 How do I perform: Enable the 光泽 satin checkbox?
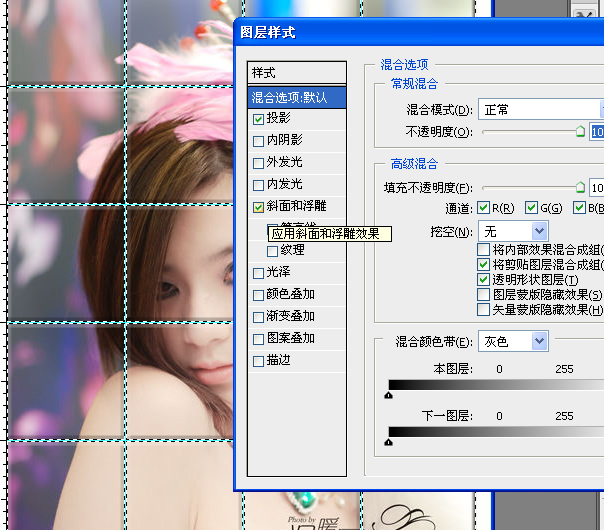tap(258, 273)
